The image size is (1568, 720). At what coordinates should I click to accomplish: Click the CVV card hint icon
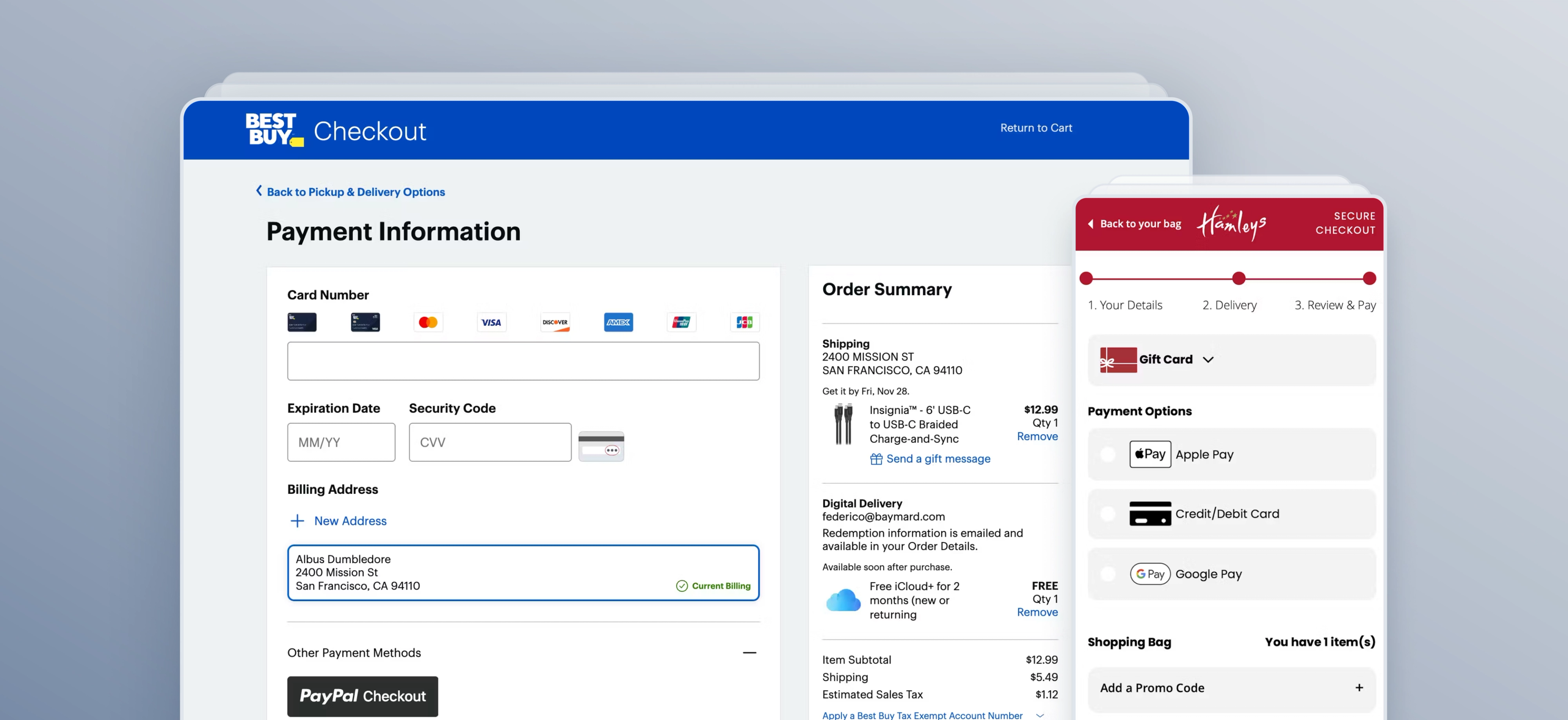coord(601,446)
